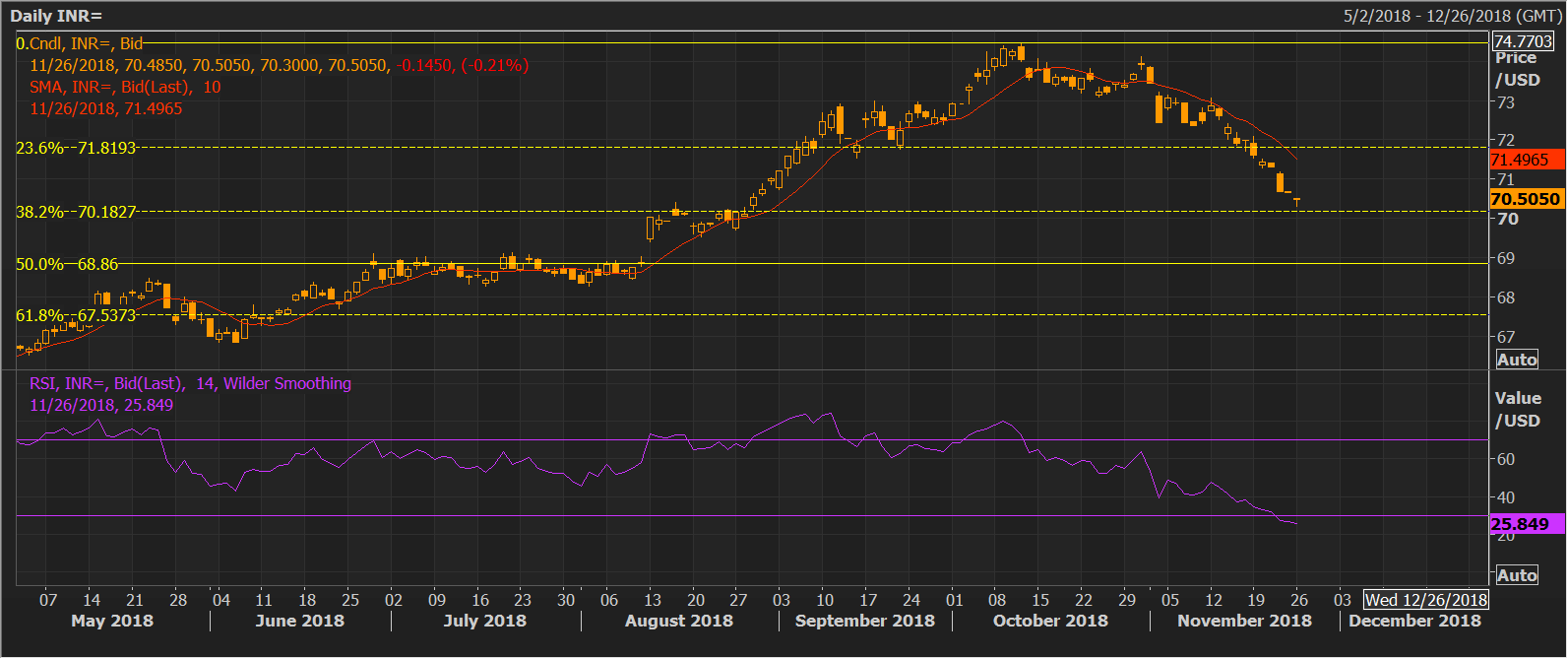Select the Cndl, INR=, Bid legend label
This screenshot has height=659, width=1568.
click(80, 43)
